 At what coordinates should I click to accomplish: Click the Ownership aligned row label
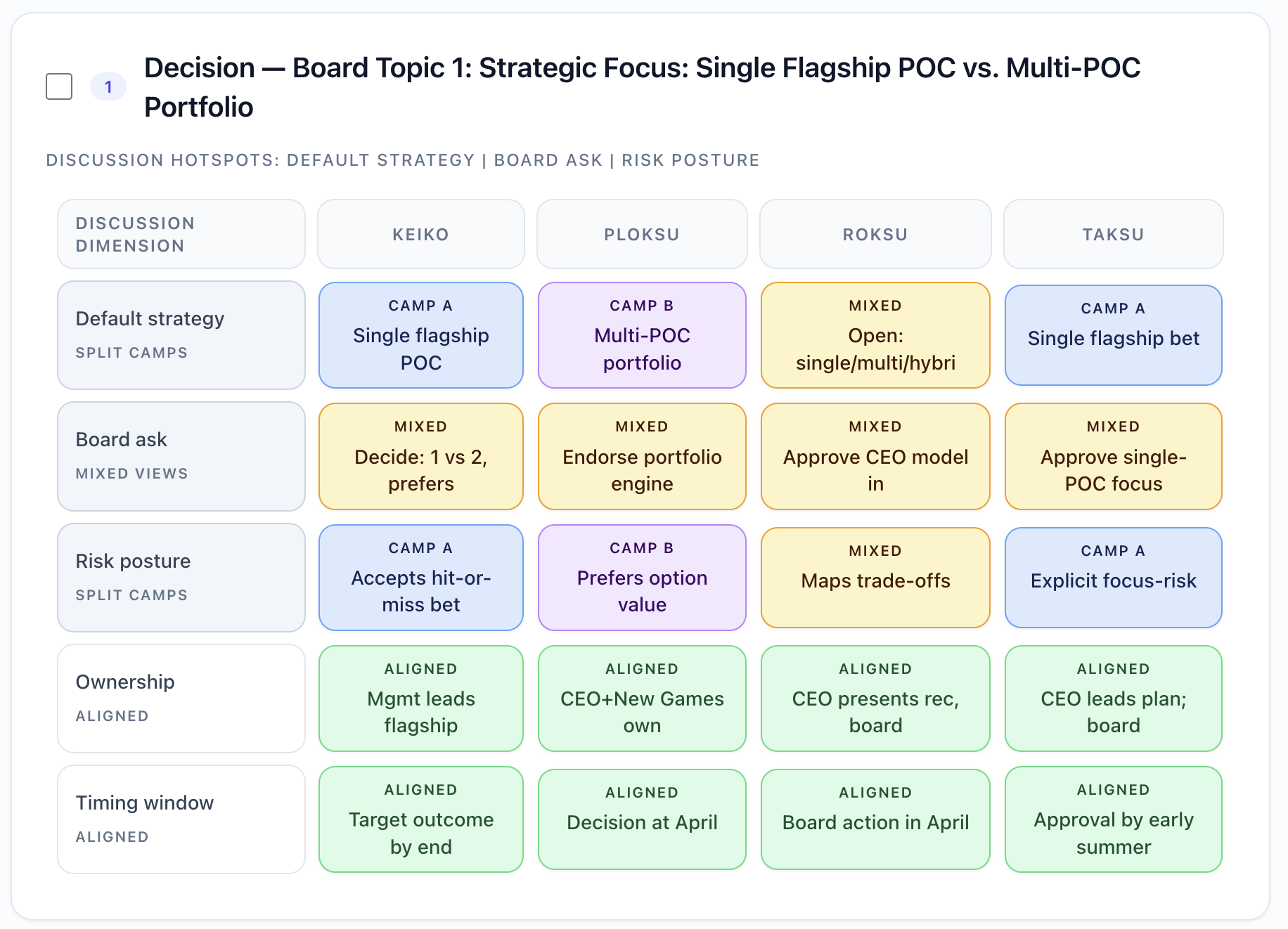coord(181,699)
